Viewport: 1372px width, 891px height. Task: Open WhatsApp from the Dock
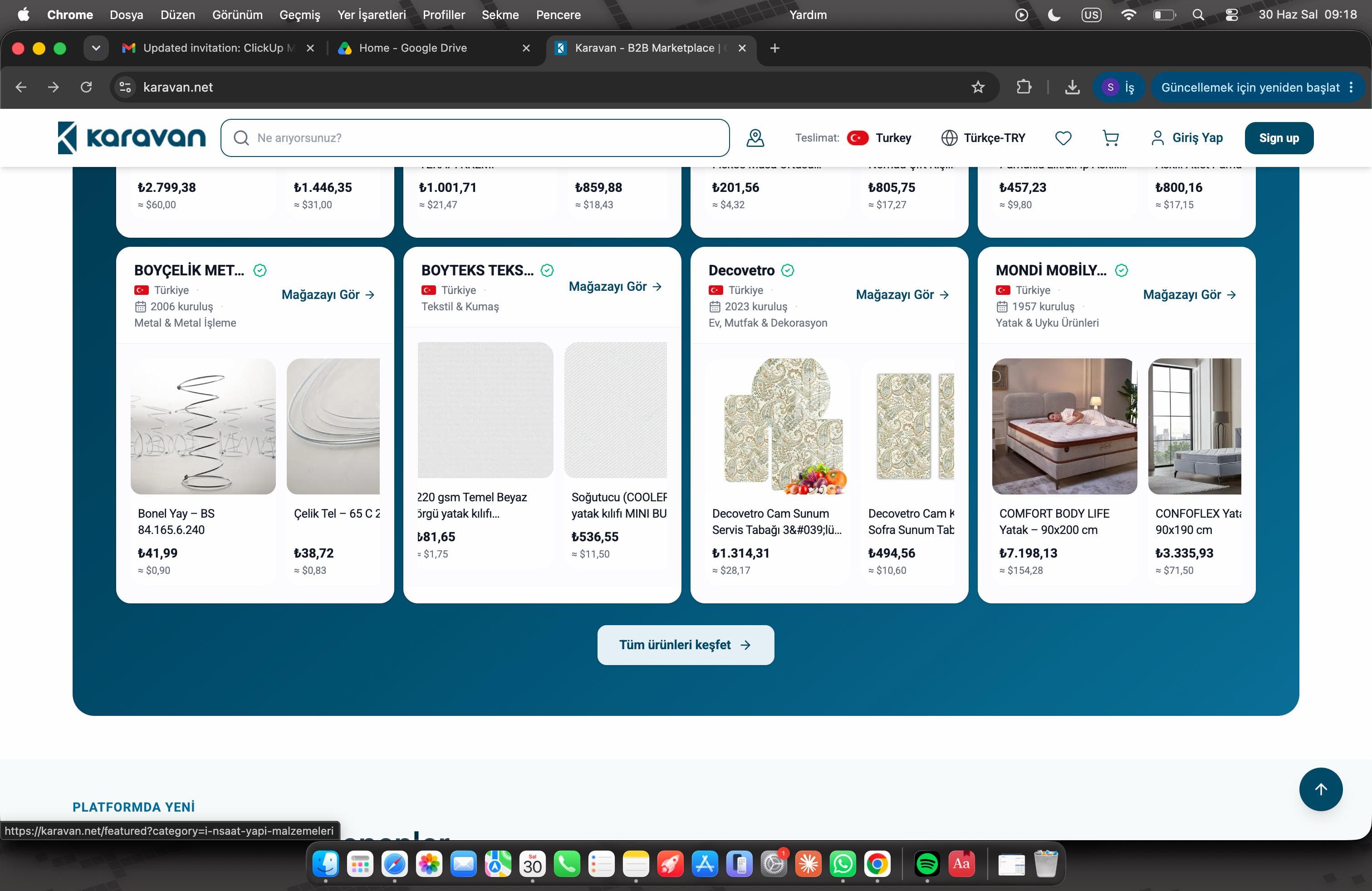(843, 864)
